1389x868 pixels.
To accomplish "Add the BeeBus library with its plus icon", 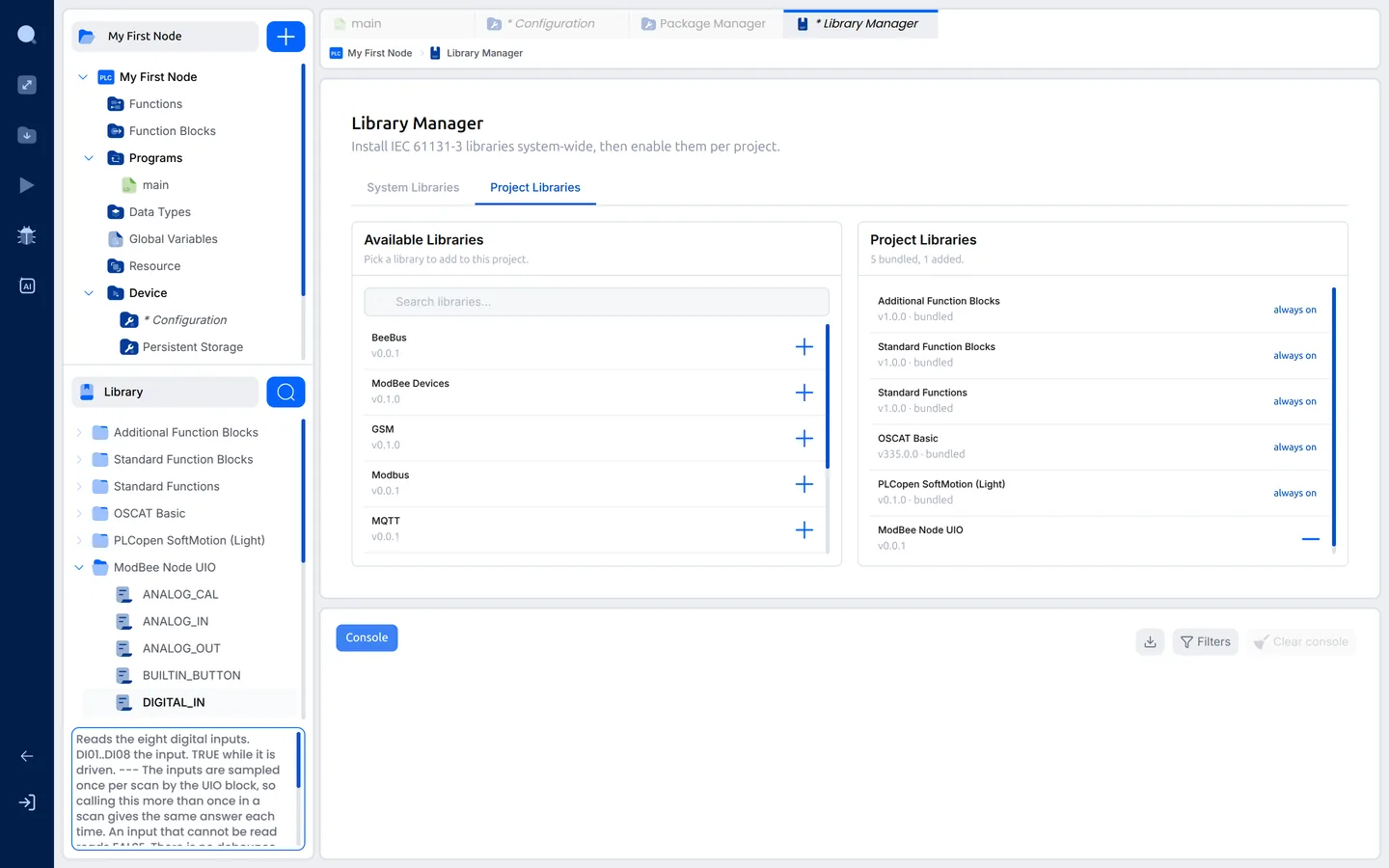I will coord(803,347).
